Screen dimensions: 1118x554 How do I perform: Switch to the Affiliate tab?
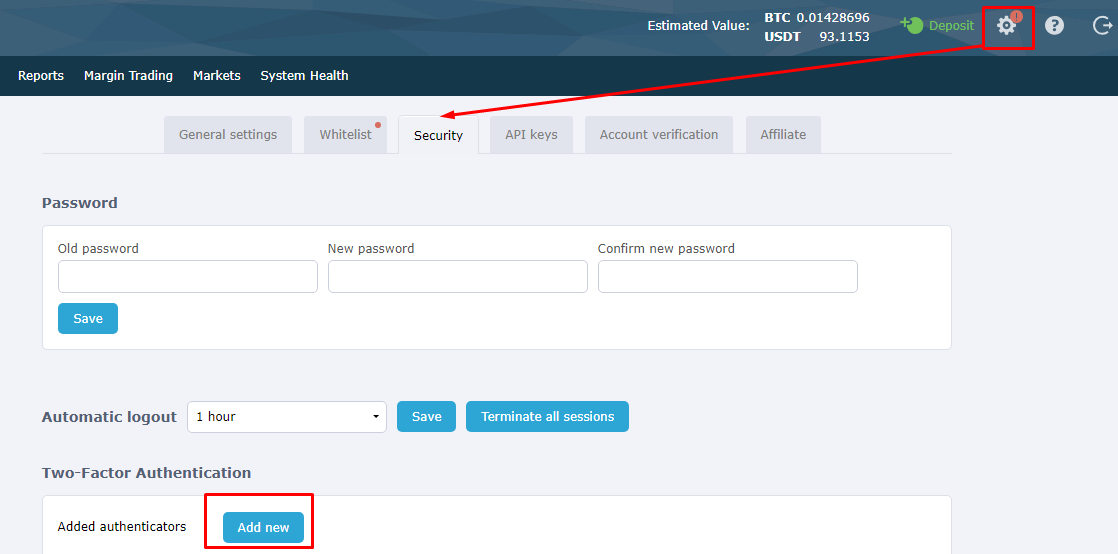pyautogui.click(x=783, y=135)
